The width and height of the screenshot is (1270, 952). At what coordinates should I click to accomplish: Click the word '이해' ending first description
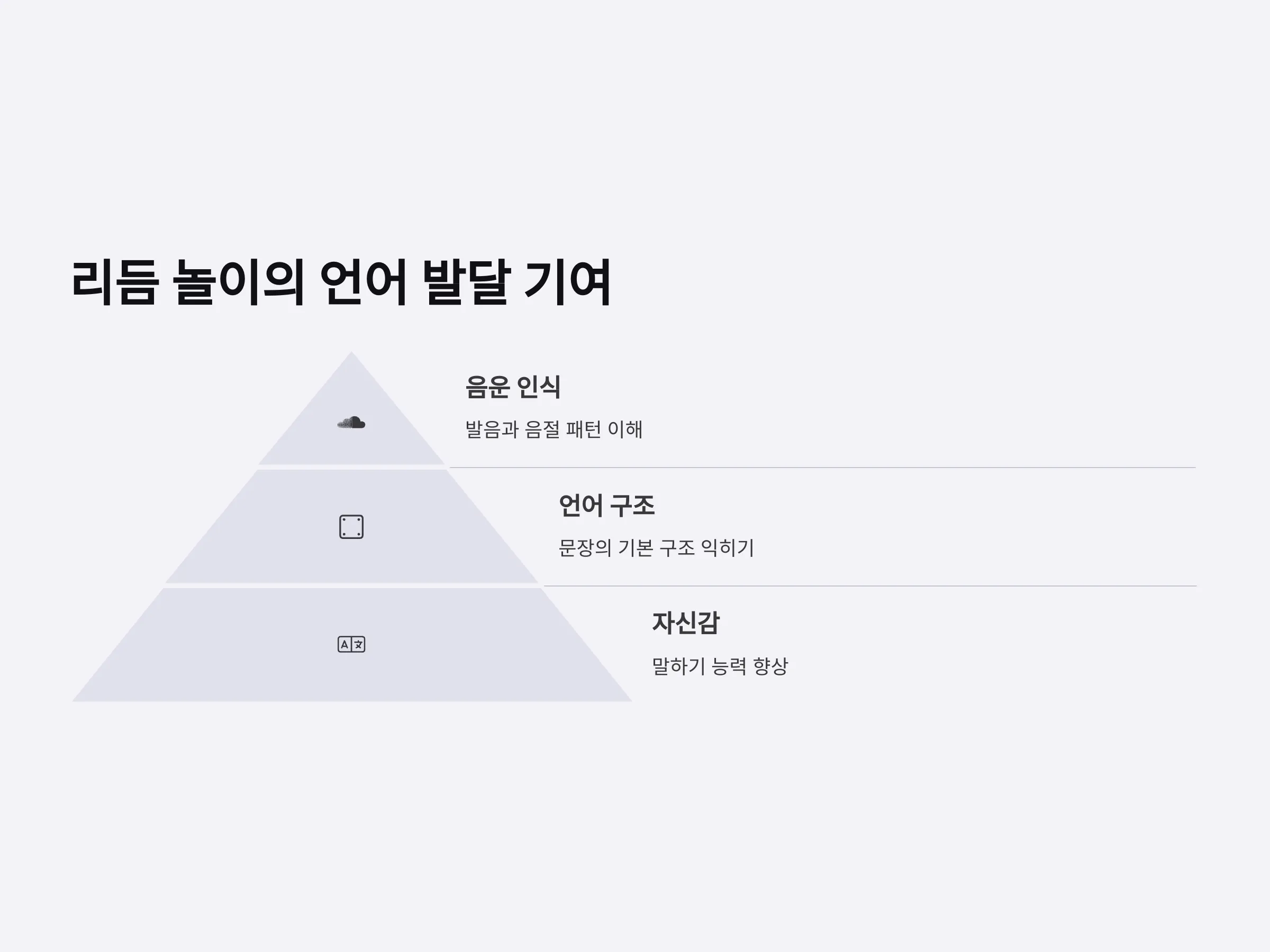pyautogui.click(x=624, y=429)
